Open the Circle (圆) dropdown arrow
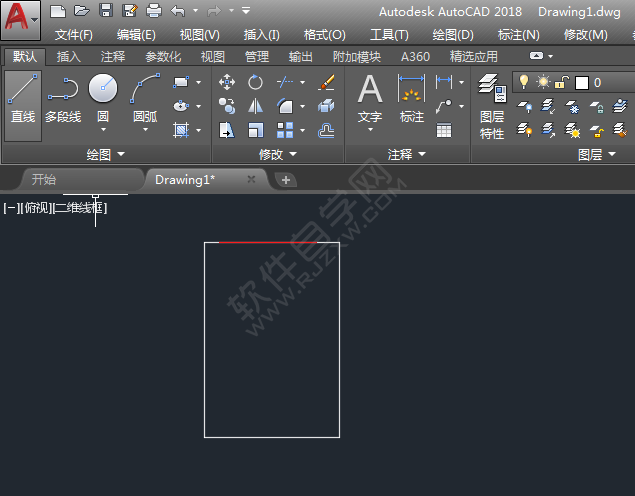635x496 pixels. [103, 129]
